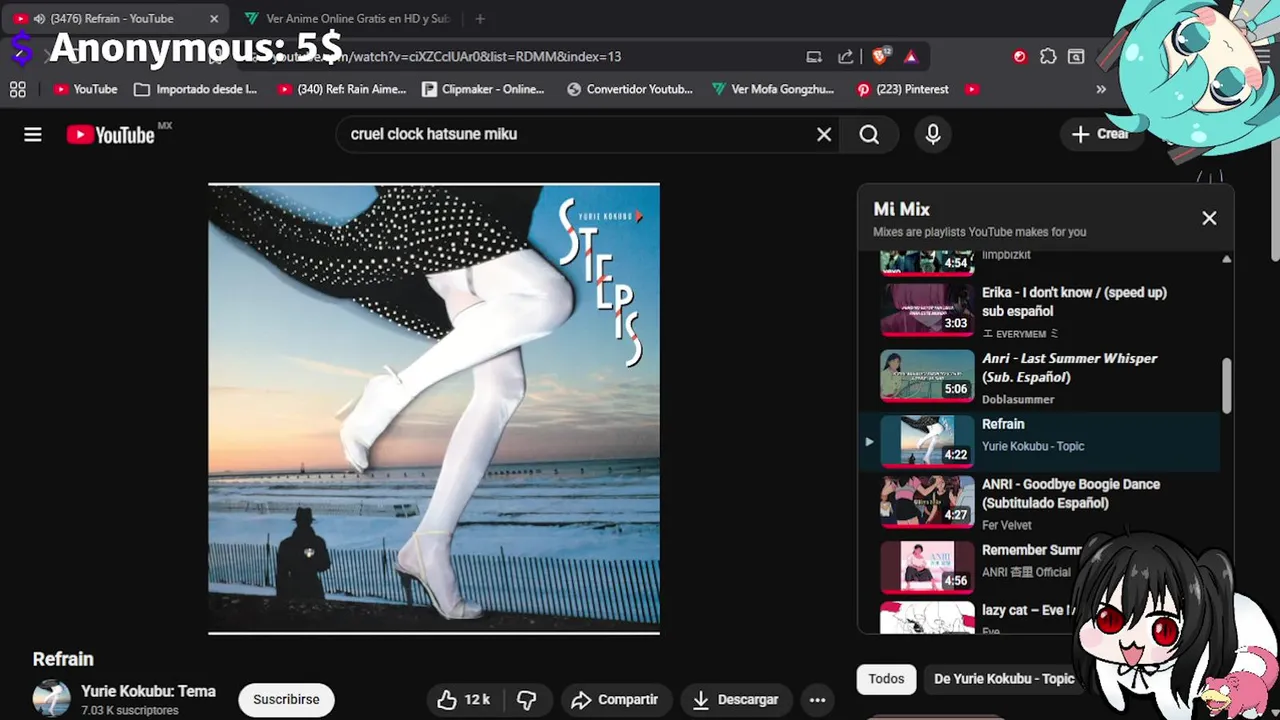The height and width of the screenshot is (720, 1280).
Task: Close the Mi Mix playlist panel
Action: coord(1209,218)
